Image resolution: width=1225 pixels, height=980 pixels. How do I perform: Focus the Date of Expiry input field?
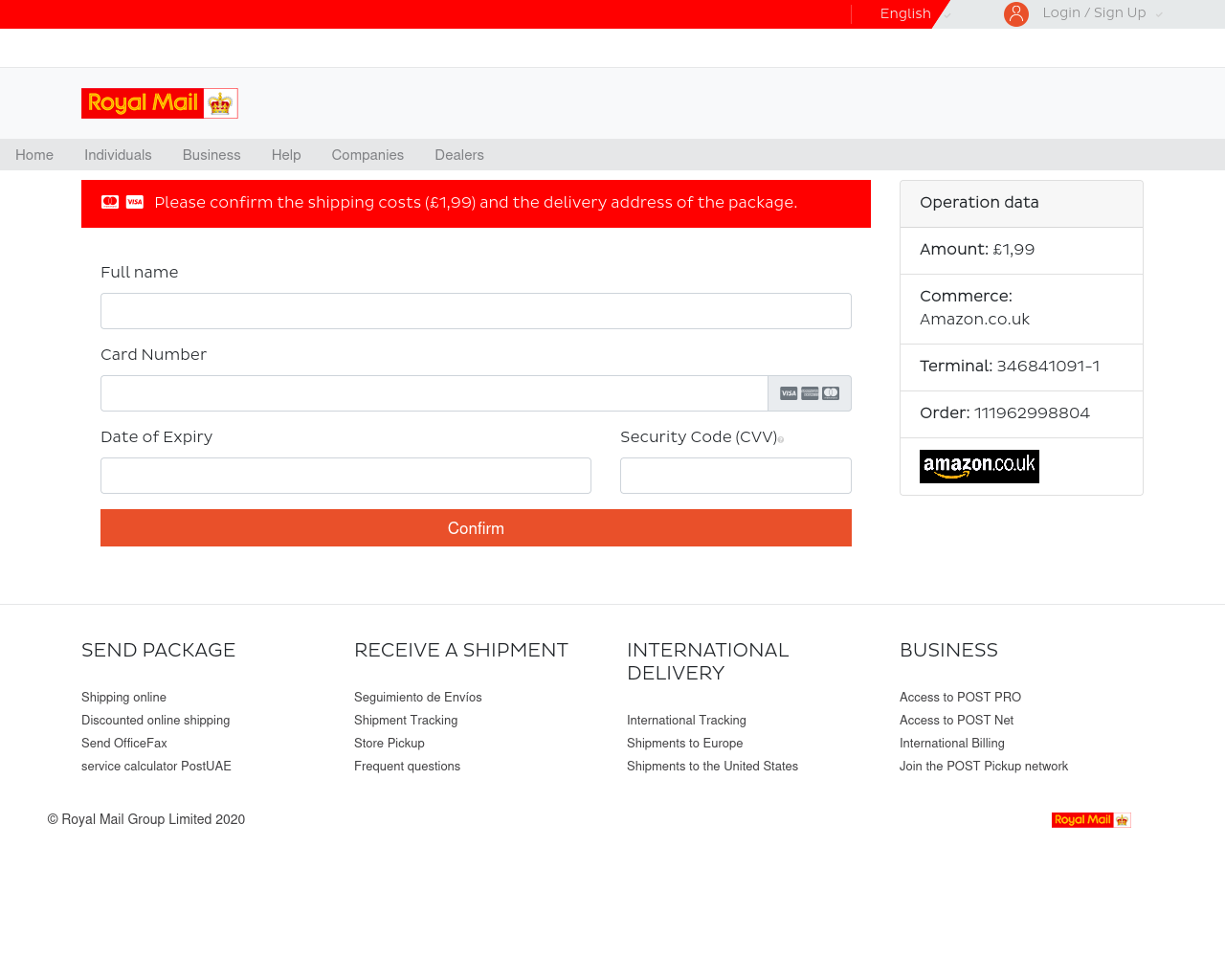(345, 476)
